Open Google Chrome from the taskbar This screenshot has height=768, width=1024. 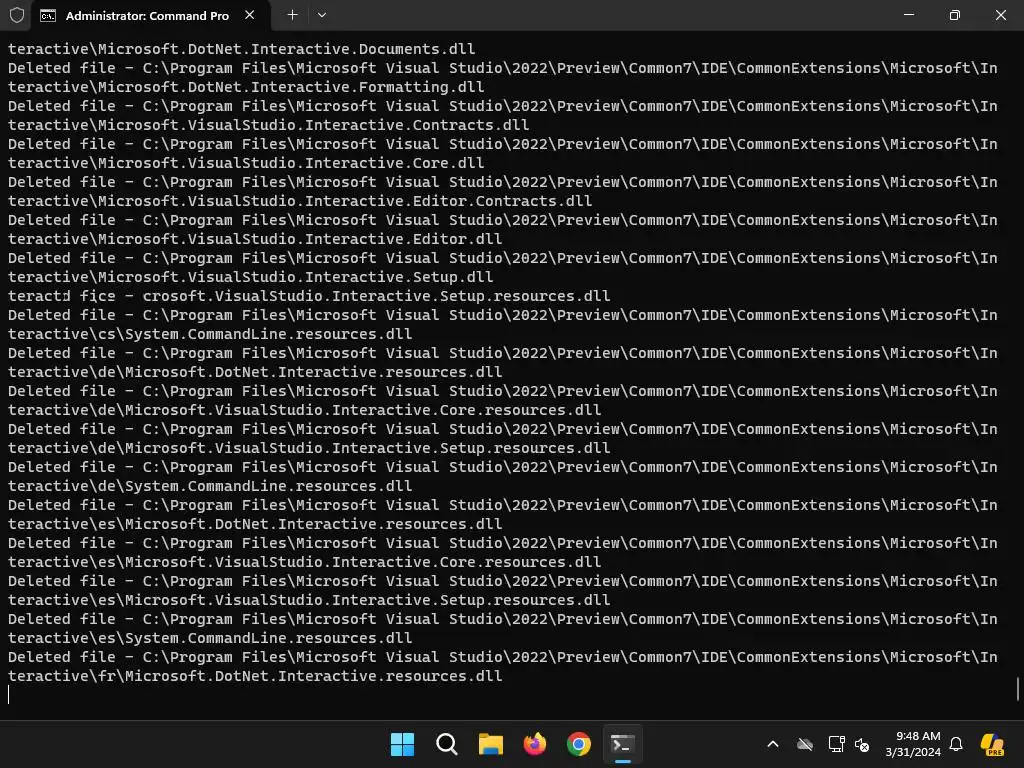click(x=579, y=744)
